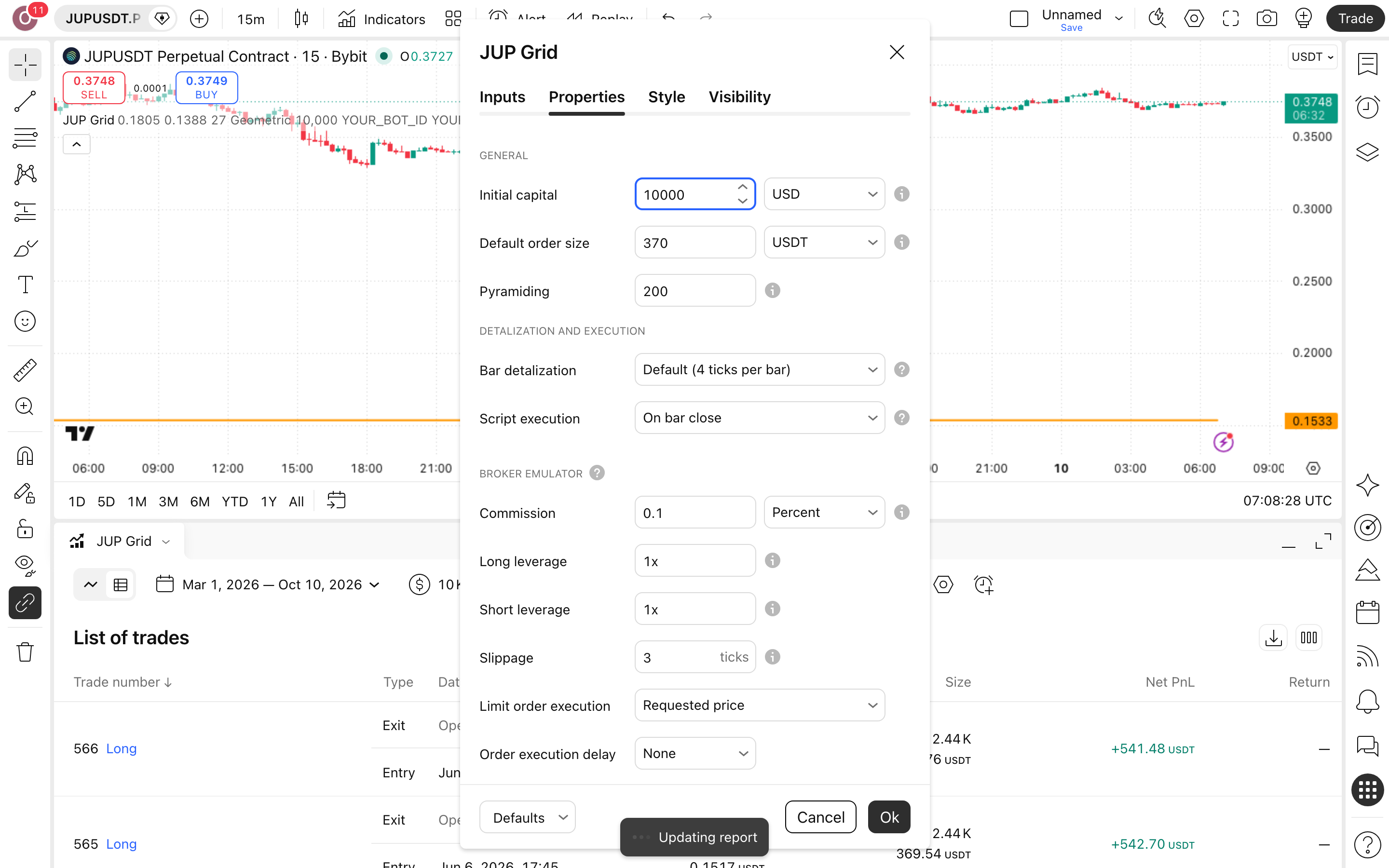Open the watchlist panel icon
This screenshot has width=1389, height=868.
coord(1368,64)
